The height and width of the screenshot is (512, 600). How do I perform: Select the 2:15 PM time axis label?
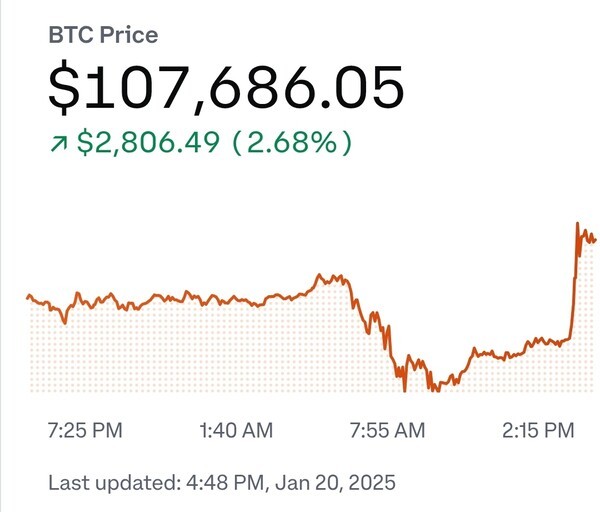click(x=537, y=431)
